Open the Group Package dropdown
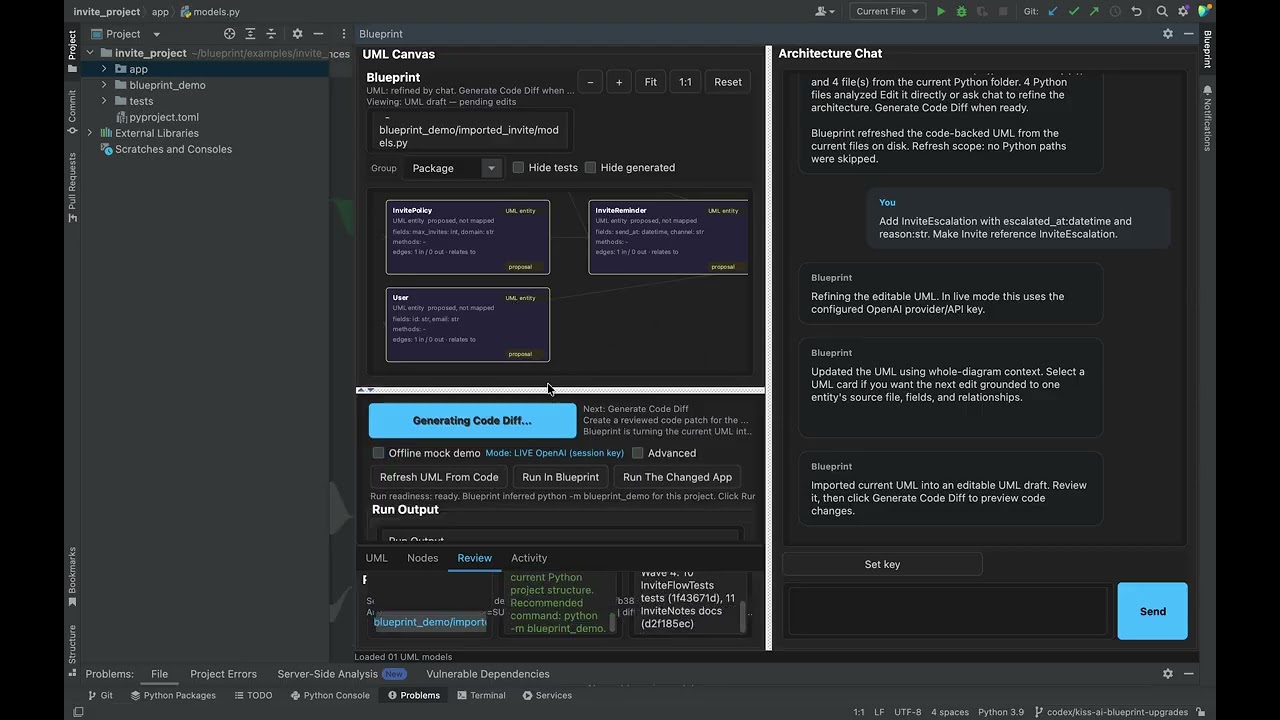Image resolution: width=1280 pixels, height=720 pixels. [x=453, y=168]
